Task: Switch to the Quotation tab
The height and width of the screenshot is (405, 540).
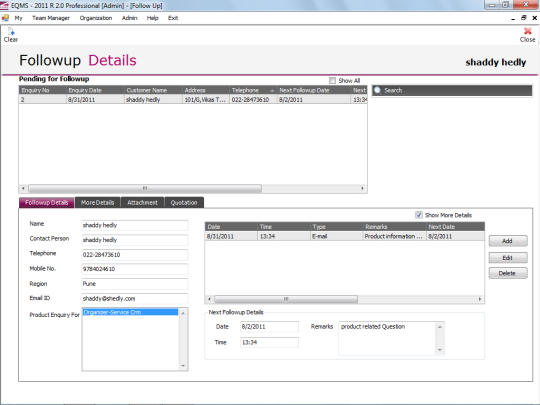Action: point(184,202)
